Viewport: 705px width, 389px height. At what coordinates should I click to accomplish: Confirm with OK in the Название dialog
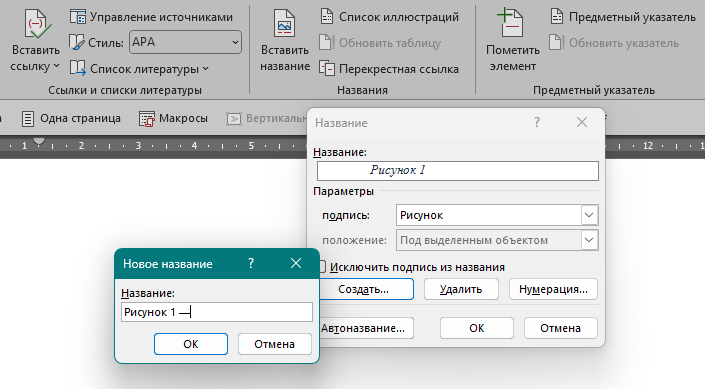tap(477, 328)
